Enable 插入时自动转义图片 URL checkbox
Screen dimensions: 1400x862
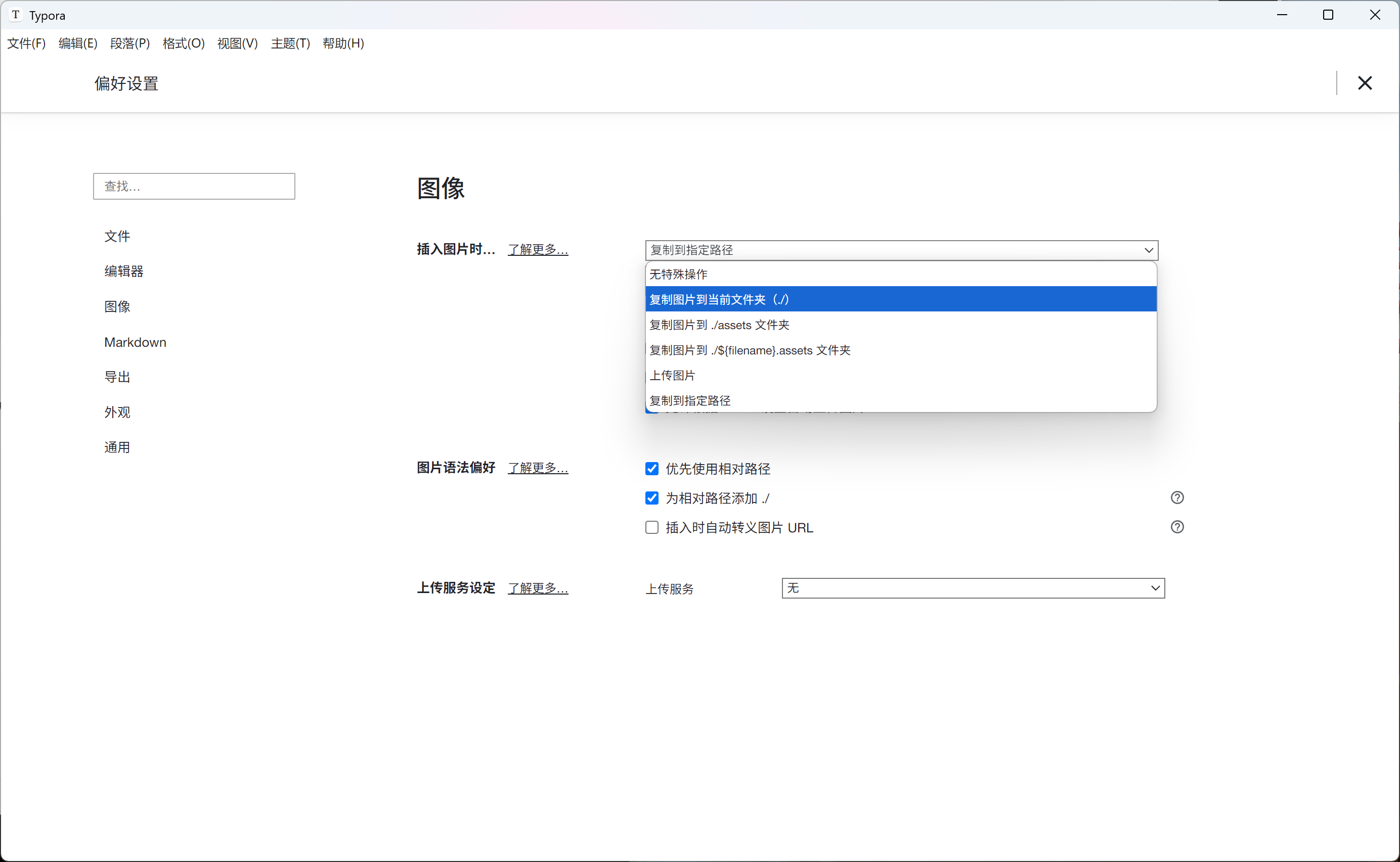[x=652, y=527]
